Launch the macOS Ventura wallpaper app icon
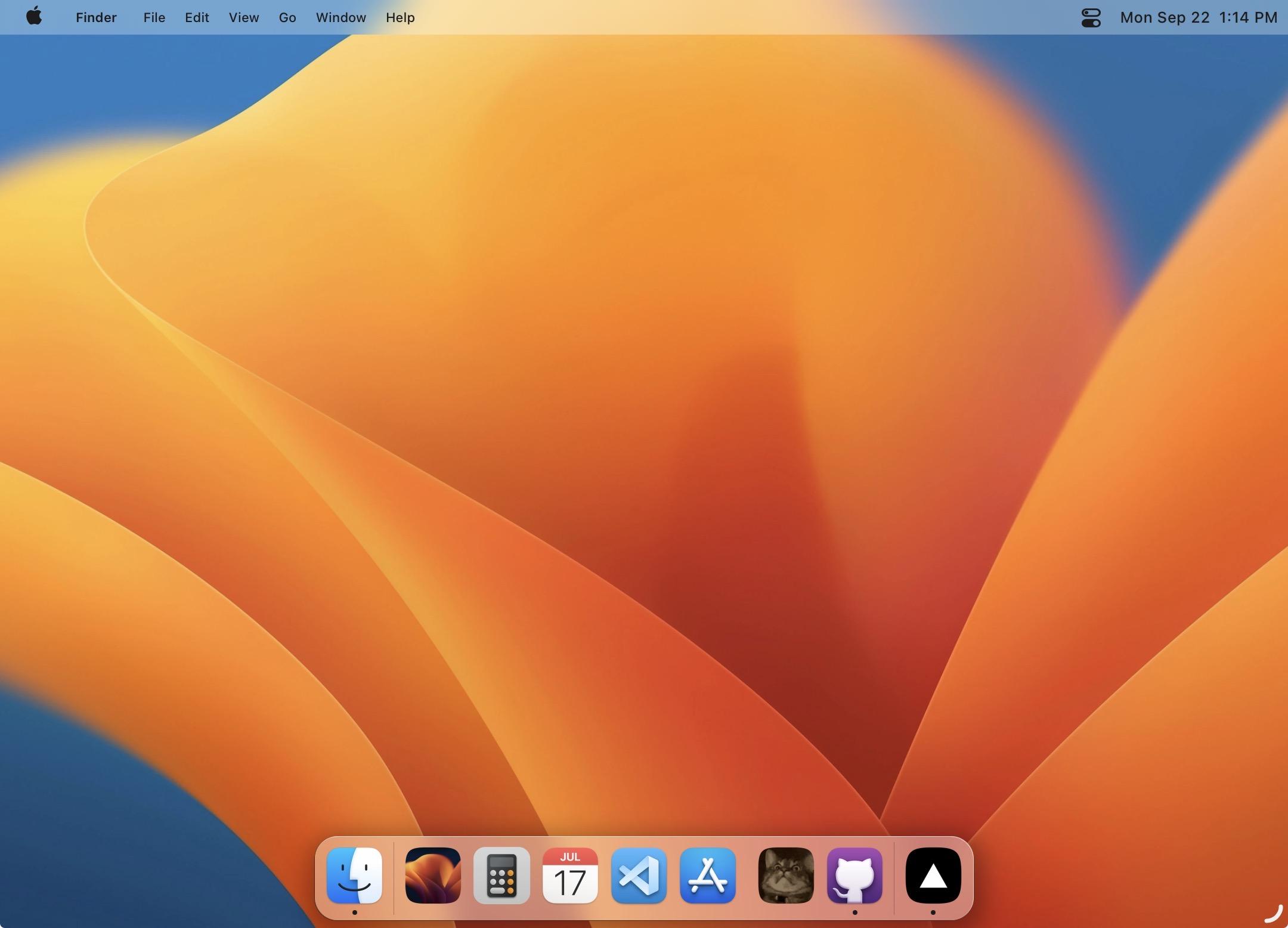 click(x=432, y=875)
